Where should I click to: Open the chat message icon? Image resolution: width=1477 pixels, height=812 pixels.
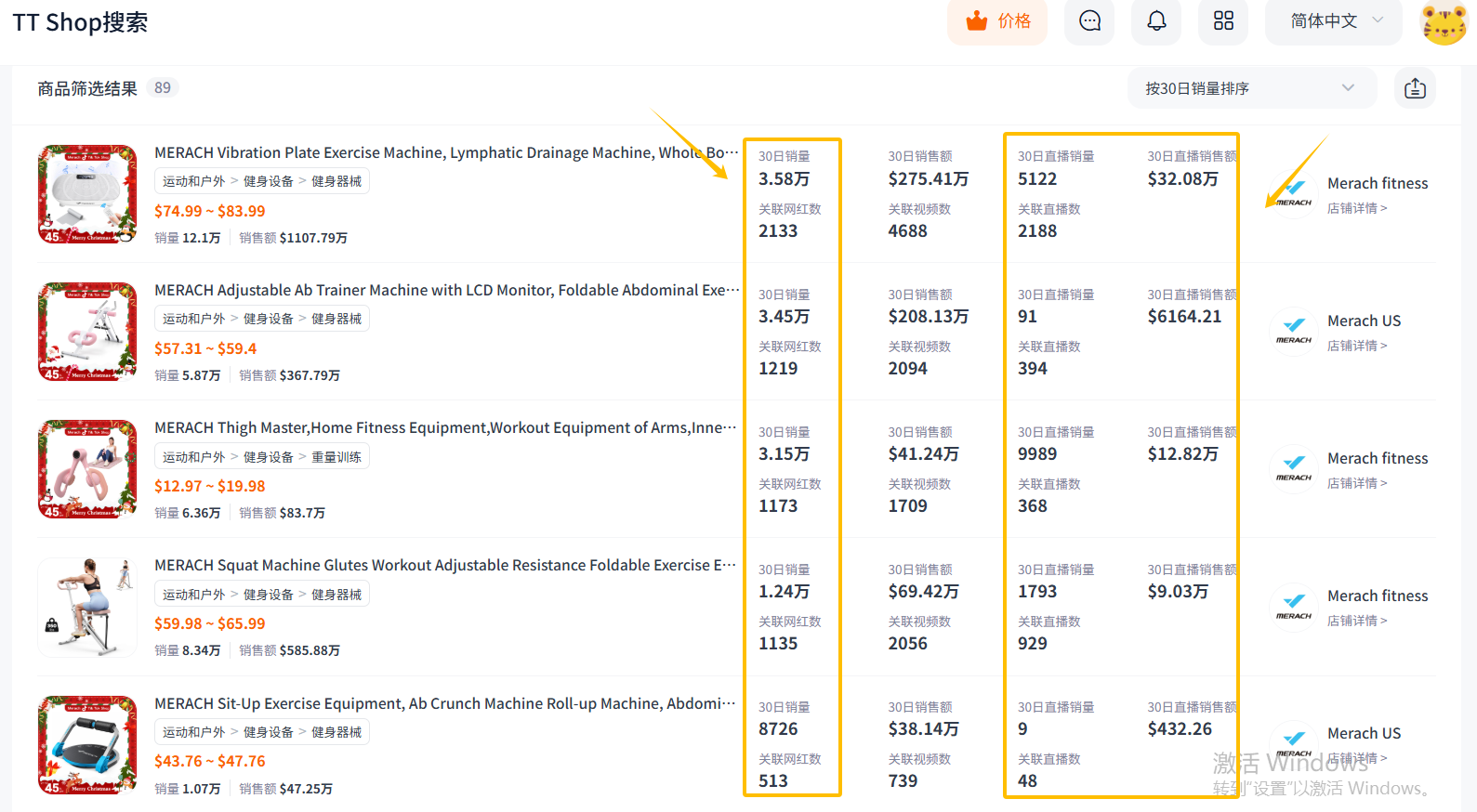1089,21
